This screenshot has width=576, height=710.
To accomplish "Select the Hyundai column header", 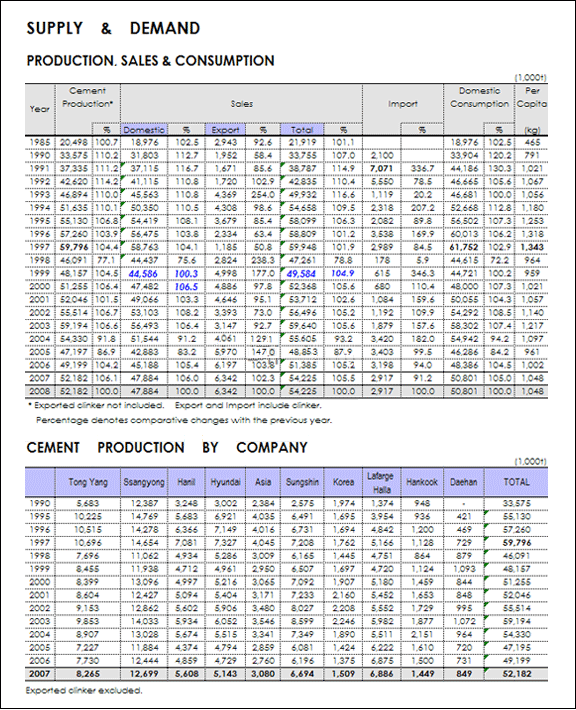I will pos(225,482).
